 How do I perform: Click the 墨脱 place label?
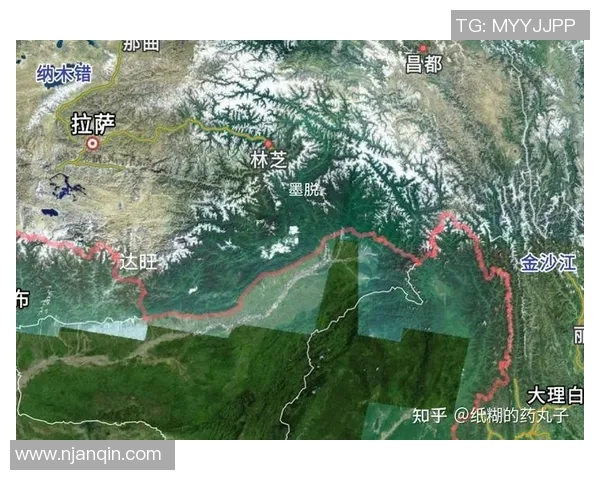tap(304, 189)
